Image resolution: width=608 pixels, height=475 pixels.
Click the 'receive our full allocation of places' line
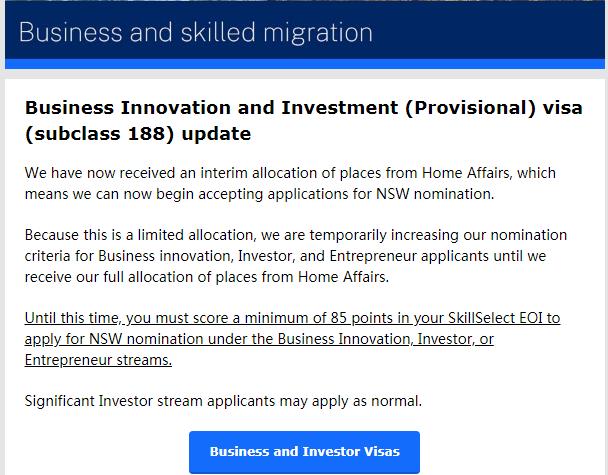[x=207, y=277]
